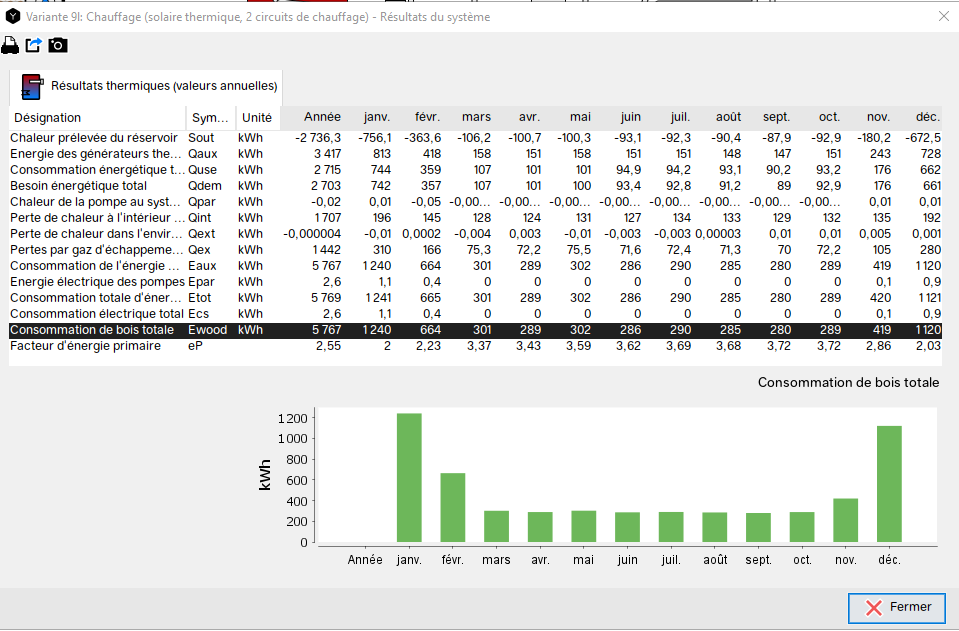Click the mars column header
This screenshot has height=631, width=959.
tap(468, 117)
